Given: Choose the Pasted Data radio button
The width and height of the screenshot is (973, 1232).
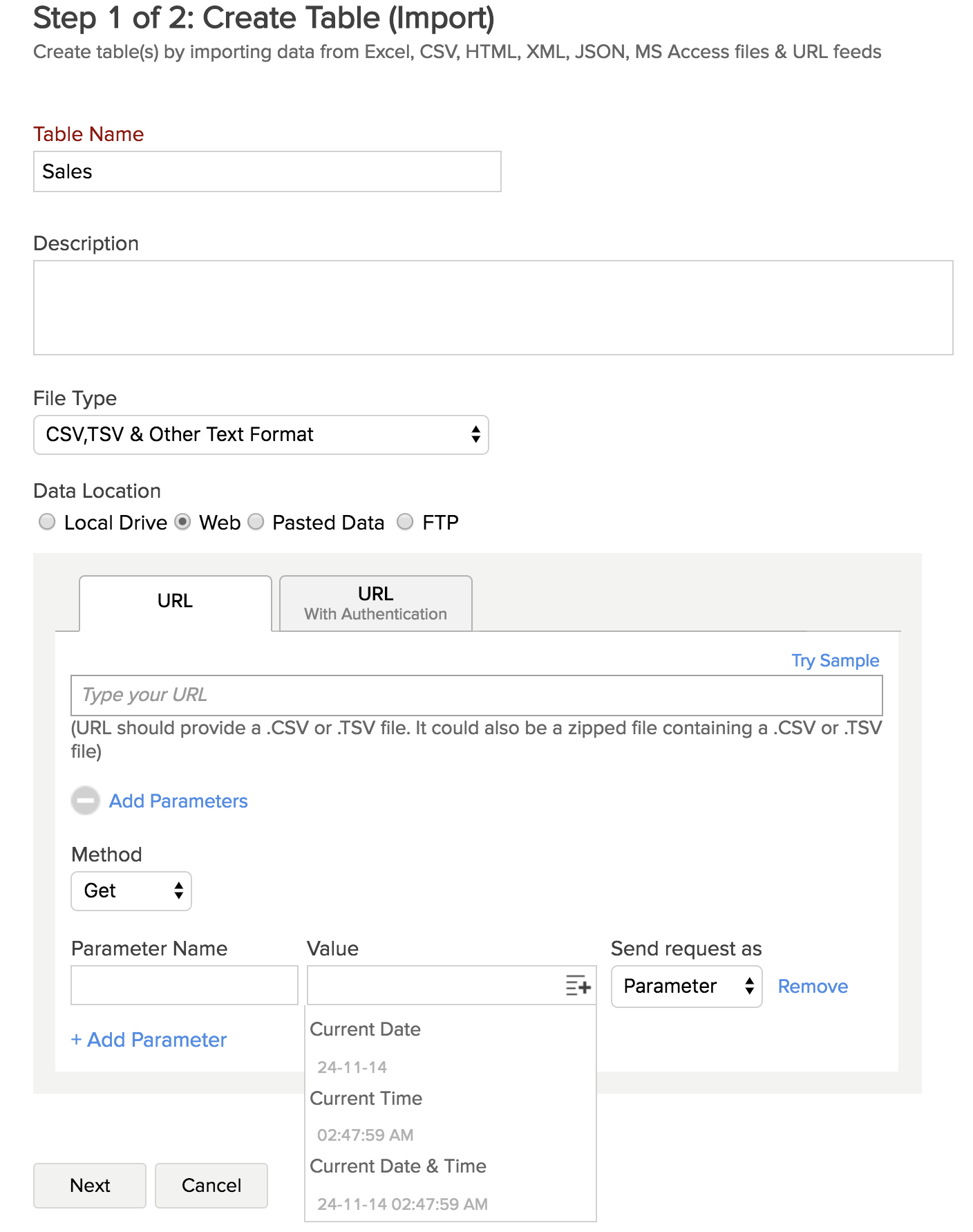Looking at the screenshot, I should (x=256, y=522).
